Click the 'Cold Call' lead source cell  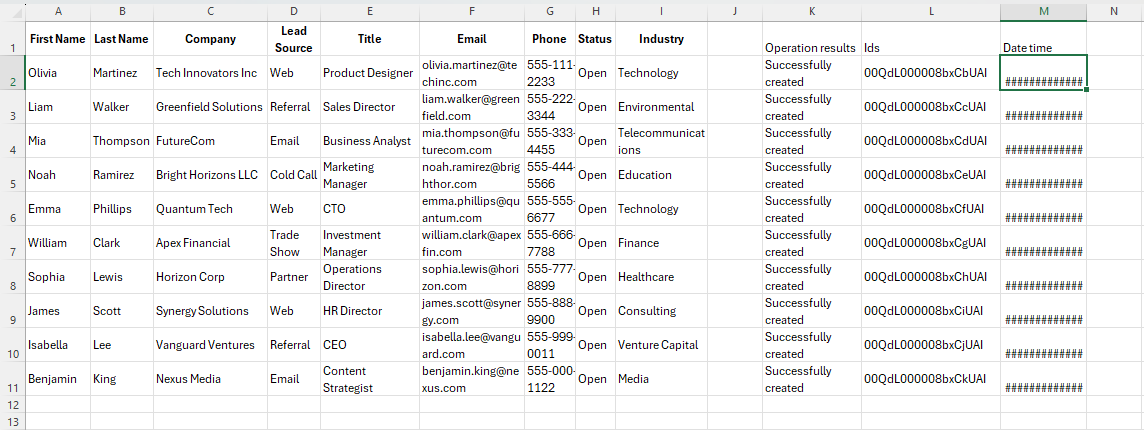point(293,175)
